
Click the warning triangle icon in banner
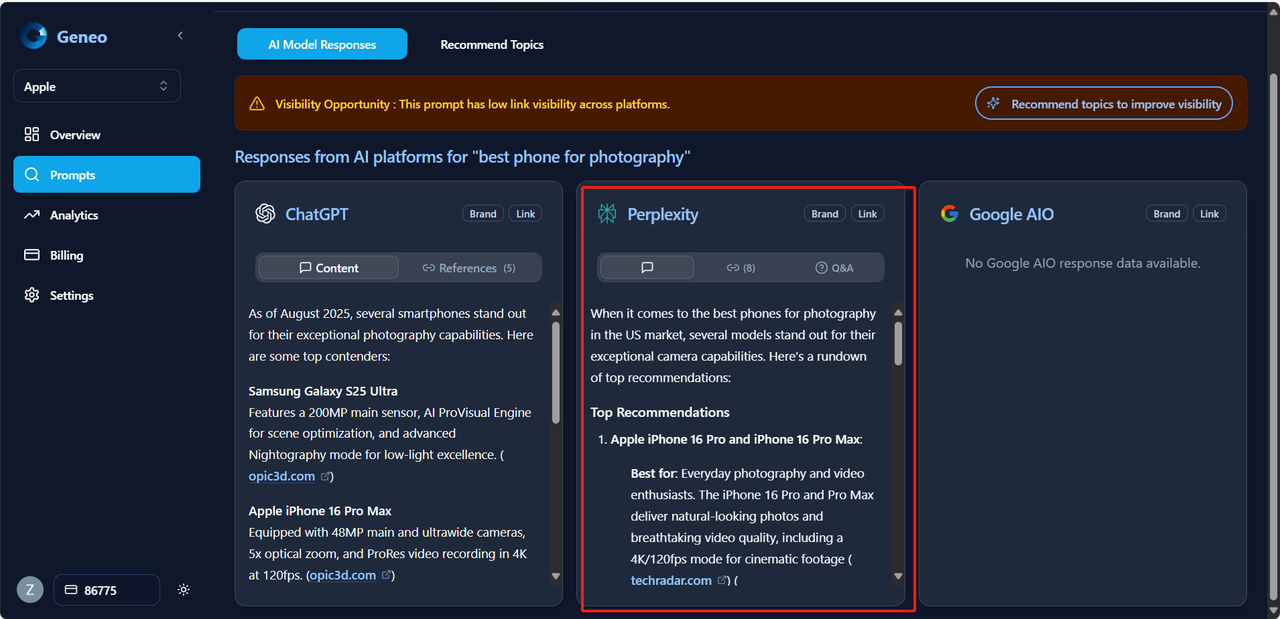(x=257, y=104)
